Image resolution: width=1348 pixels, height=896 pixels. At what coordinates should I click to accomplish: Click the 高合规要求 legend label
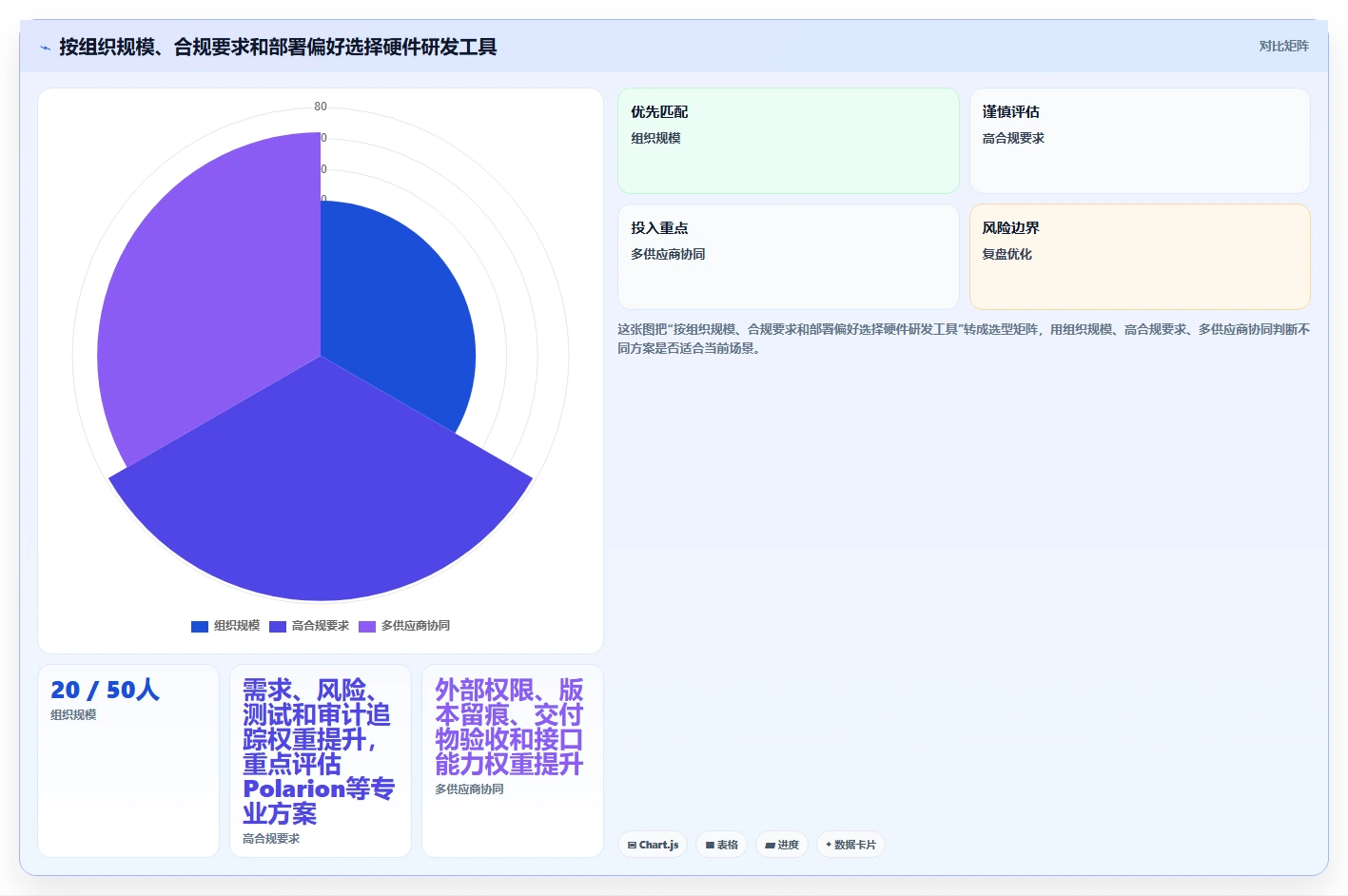pos(321,626)
